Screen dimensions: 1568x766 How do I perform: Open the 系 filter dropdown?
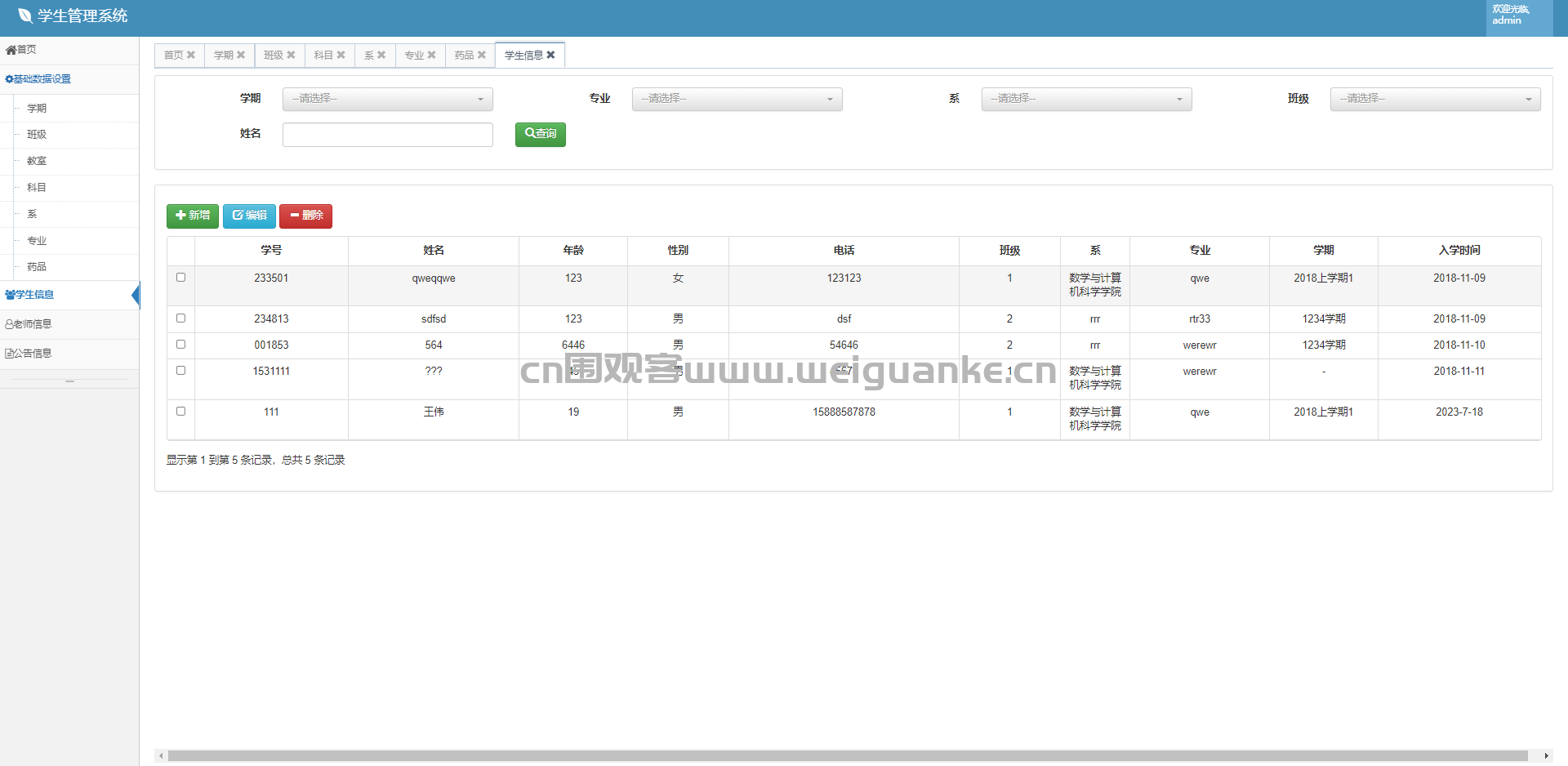1086,99
